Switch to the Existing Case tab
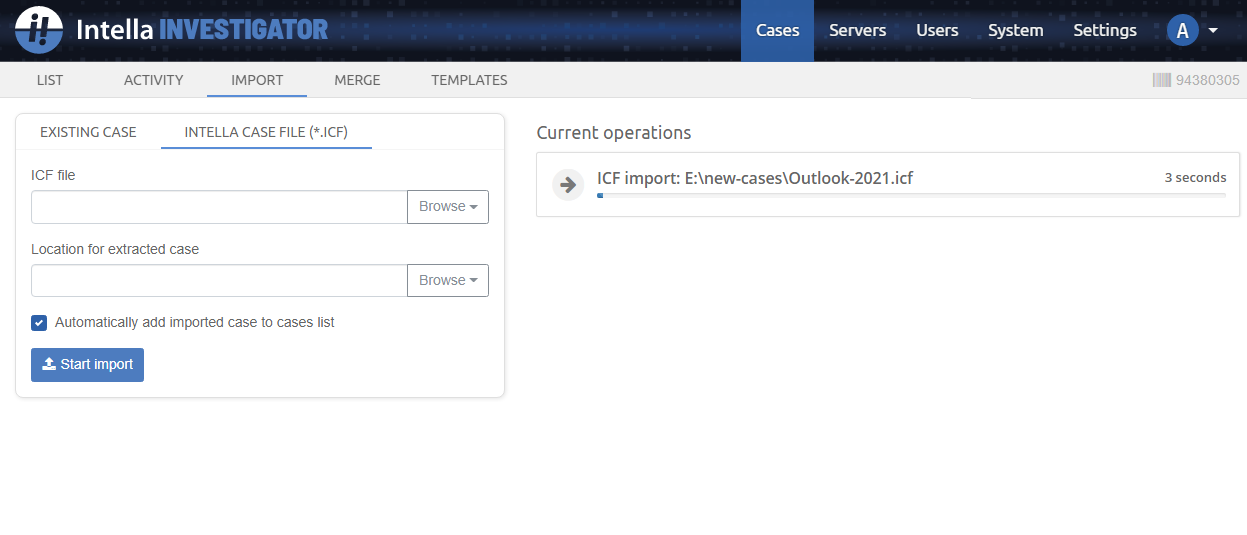This screenshot has height=535, width=1247. tap(88, 132)
